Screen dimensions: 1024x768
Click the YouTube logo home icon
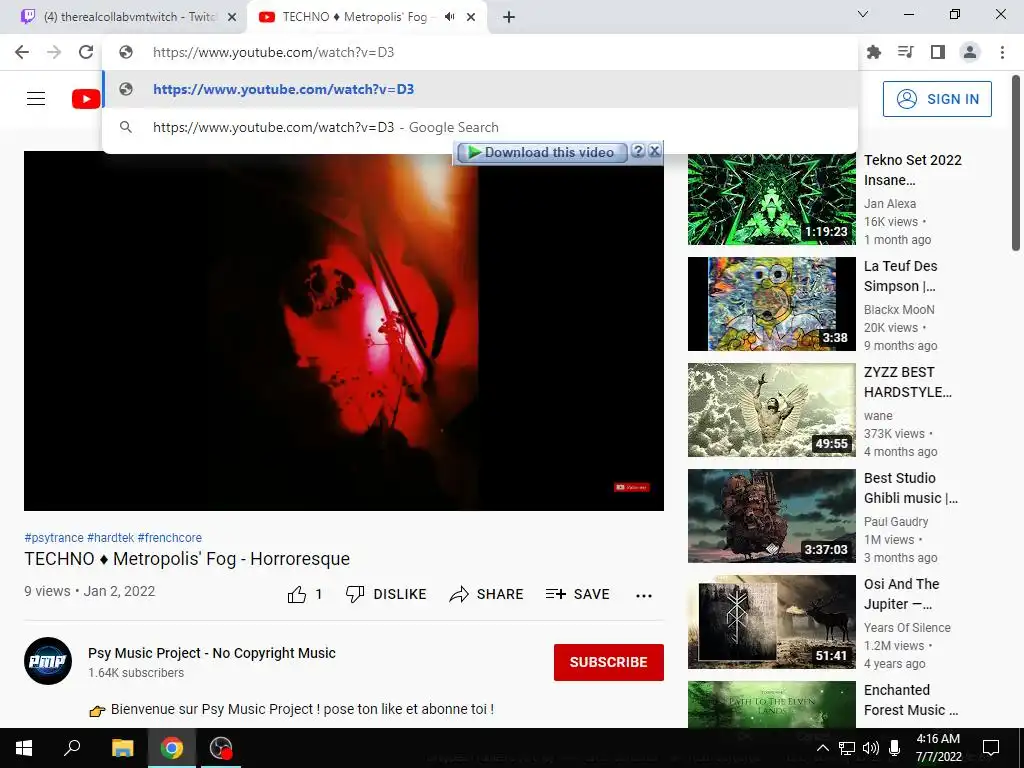86,99
